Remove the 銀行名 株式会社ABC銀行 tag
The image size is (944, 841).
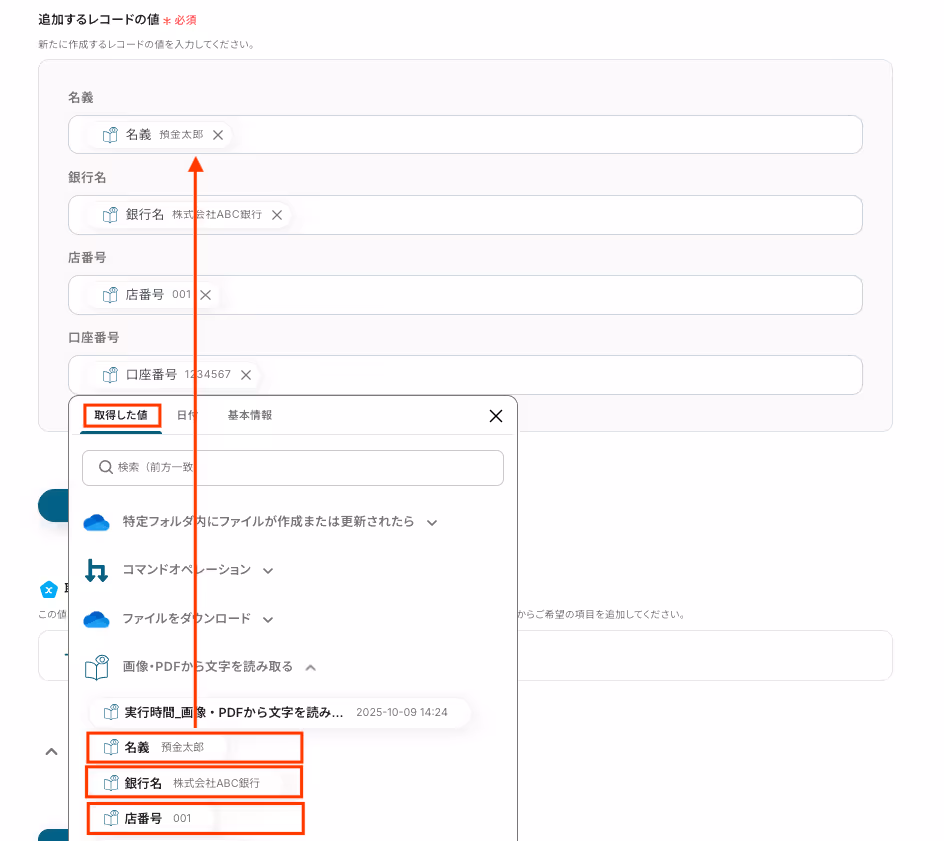[x=277, y=215]
